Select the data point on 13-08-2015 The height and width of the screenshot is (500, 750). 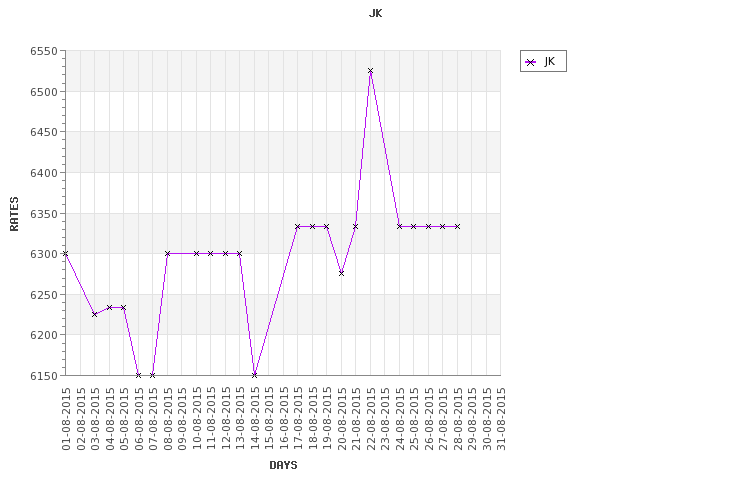[x=240, y=254]
